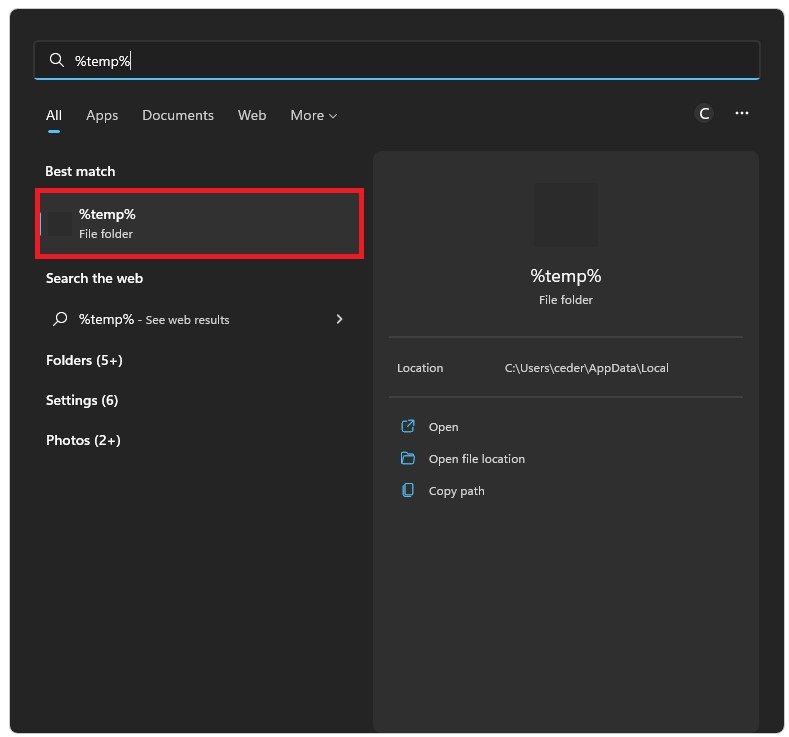Image resolution: width=789 pixels, height=737 pixels.
Task: Select the %temp% File folder best match
Action: point(199,223)
